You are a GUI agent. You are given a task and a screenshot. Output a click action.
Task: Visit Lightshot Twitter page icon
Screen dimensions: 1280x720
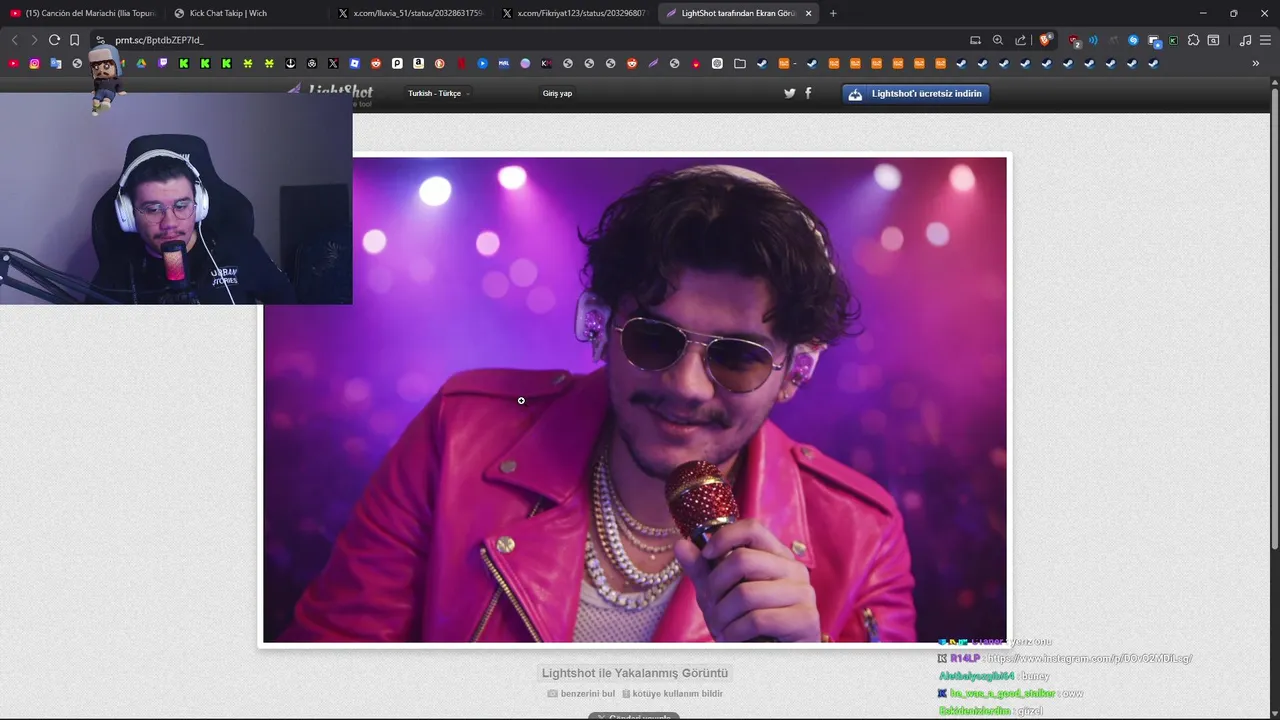pos(789,93)
